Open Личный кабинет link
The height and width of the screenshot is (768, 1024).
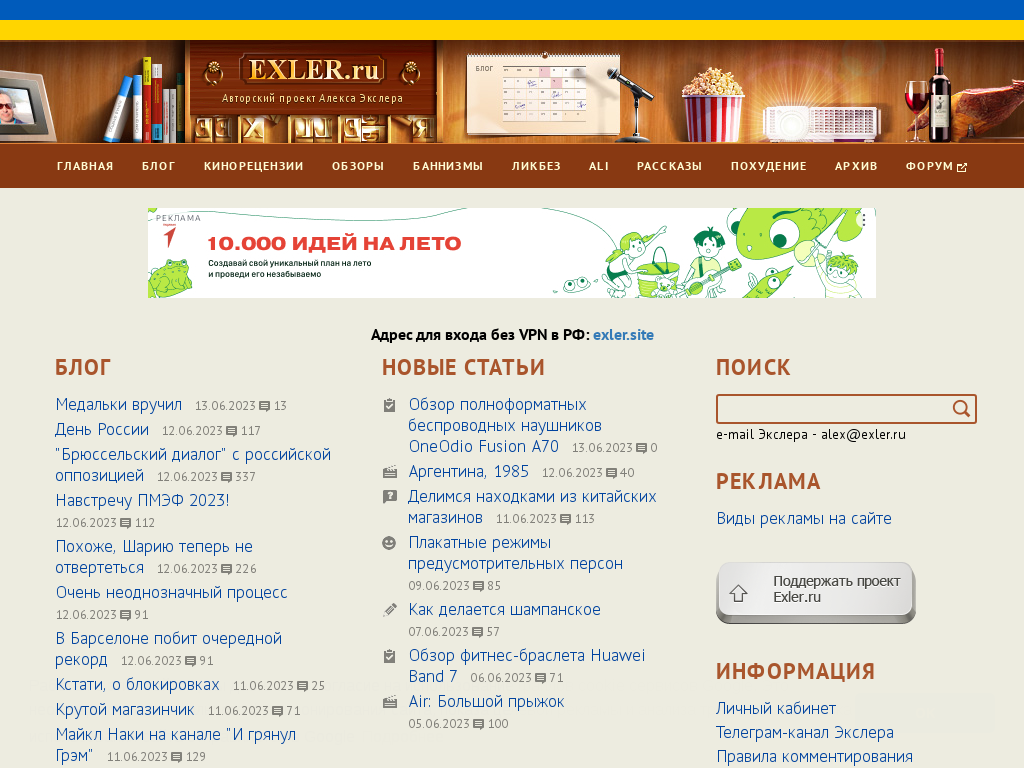click(x=776, y=709)
